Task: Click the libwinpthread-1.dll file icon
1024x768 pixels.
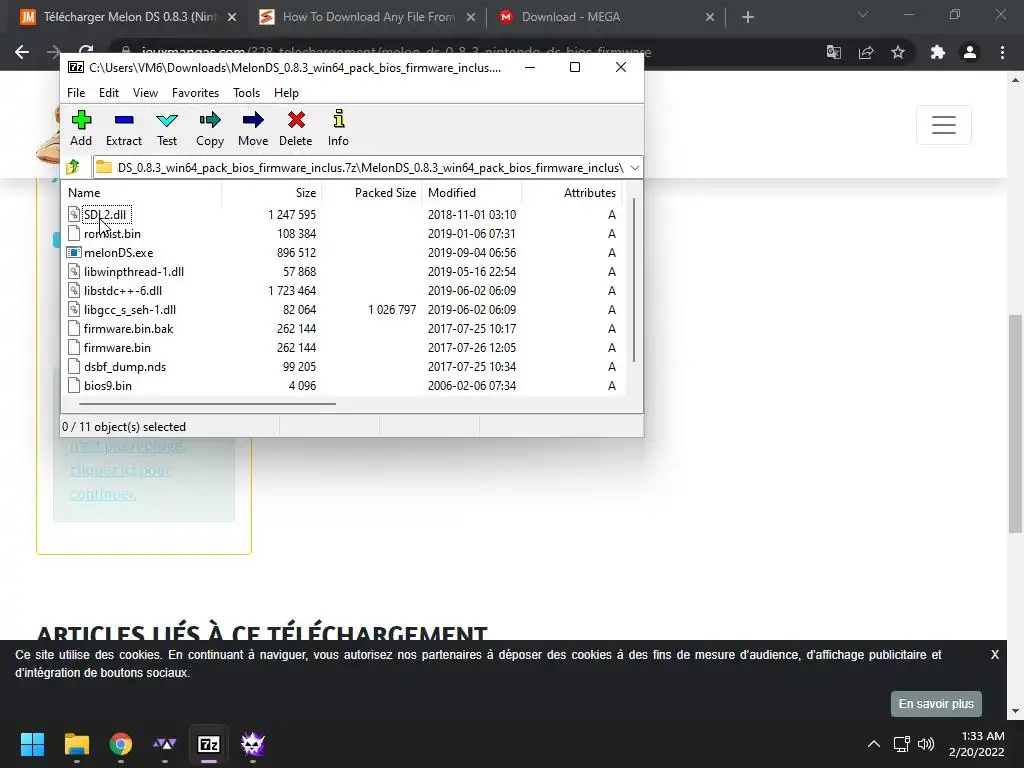Action: click(x=74, y=271)
